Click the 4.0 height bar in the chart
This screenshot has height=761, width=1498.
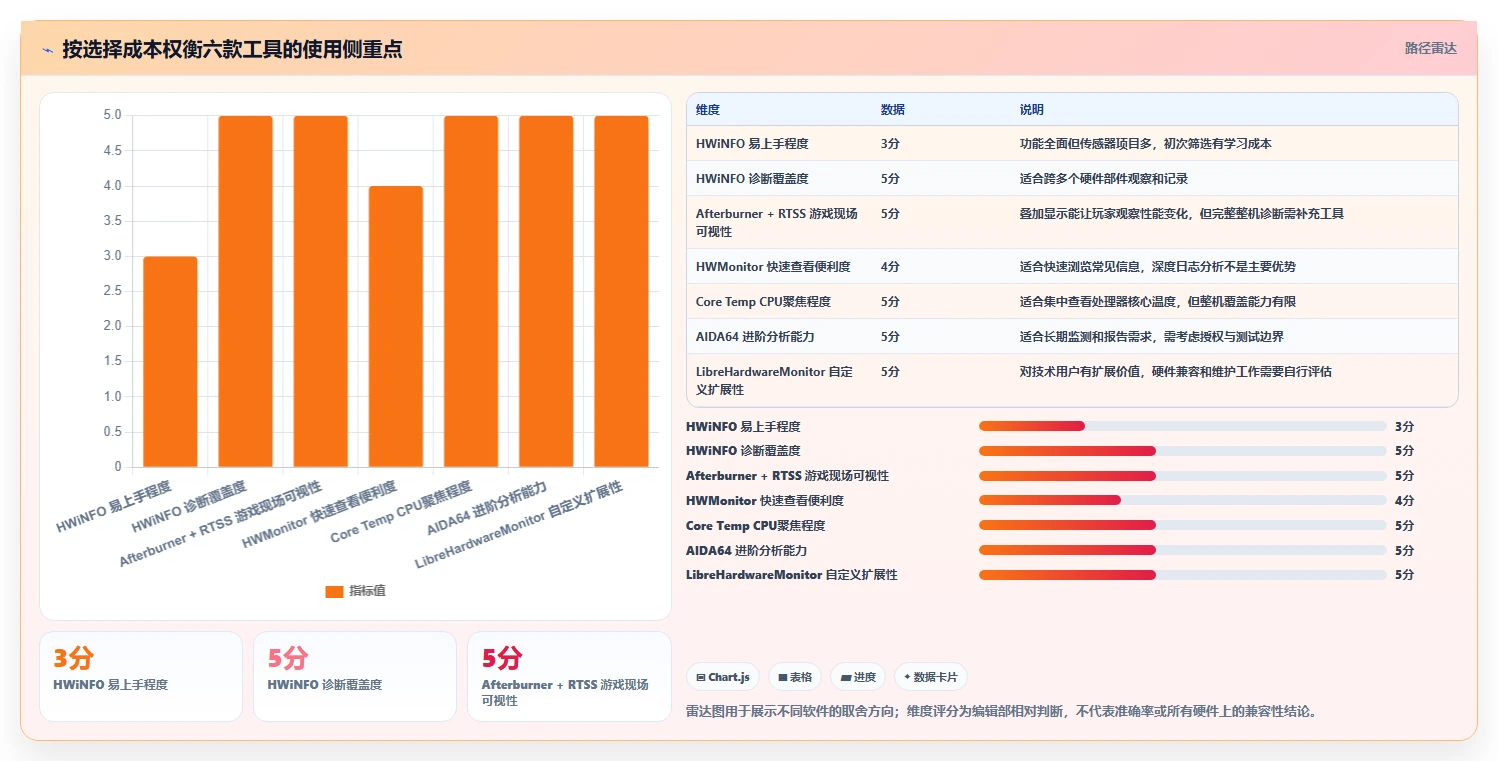(396, 326)
